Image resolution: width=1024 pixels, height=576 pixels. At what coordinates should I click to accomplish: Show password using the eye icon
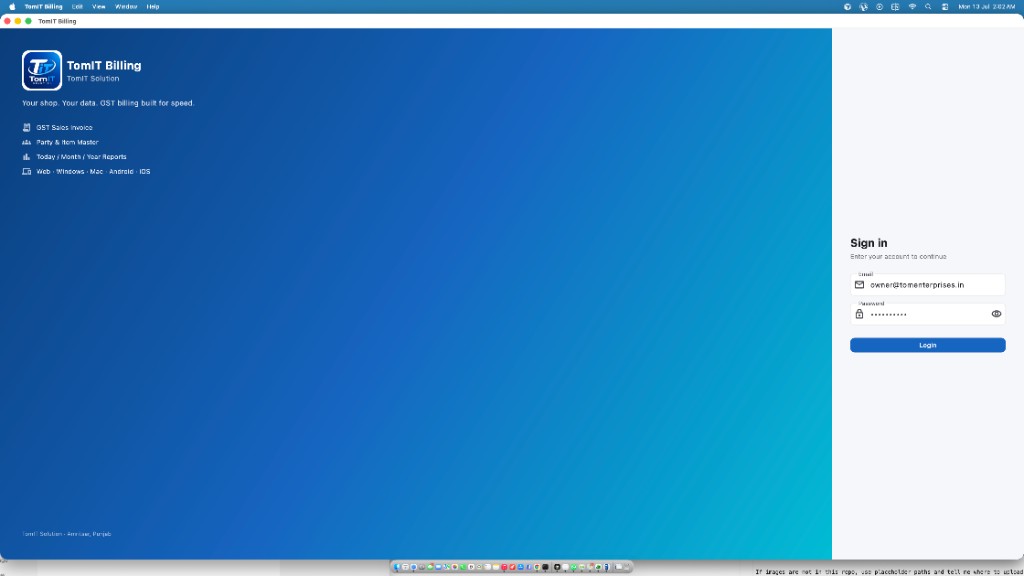pyautogui.click(x=996, y=314)
